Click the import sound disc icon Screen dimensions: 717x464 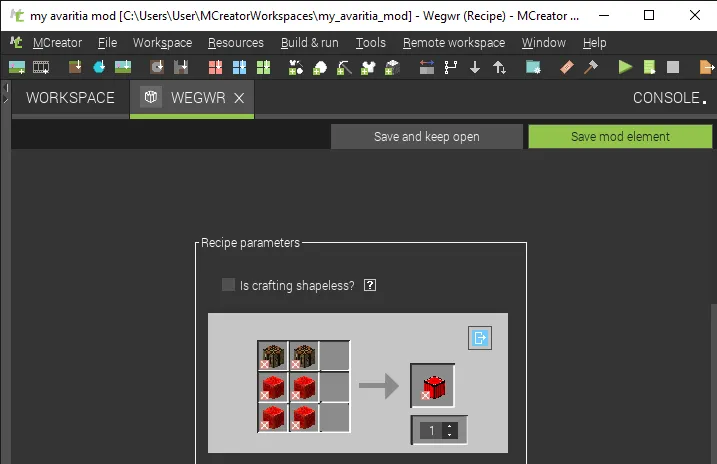157,68
